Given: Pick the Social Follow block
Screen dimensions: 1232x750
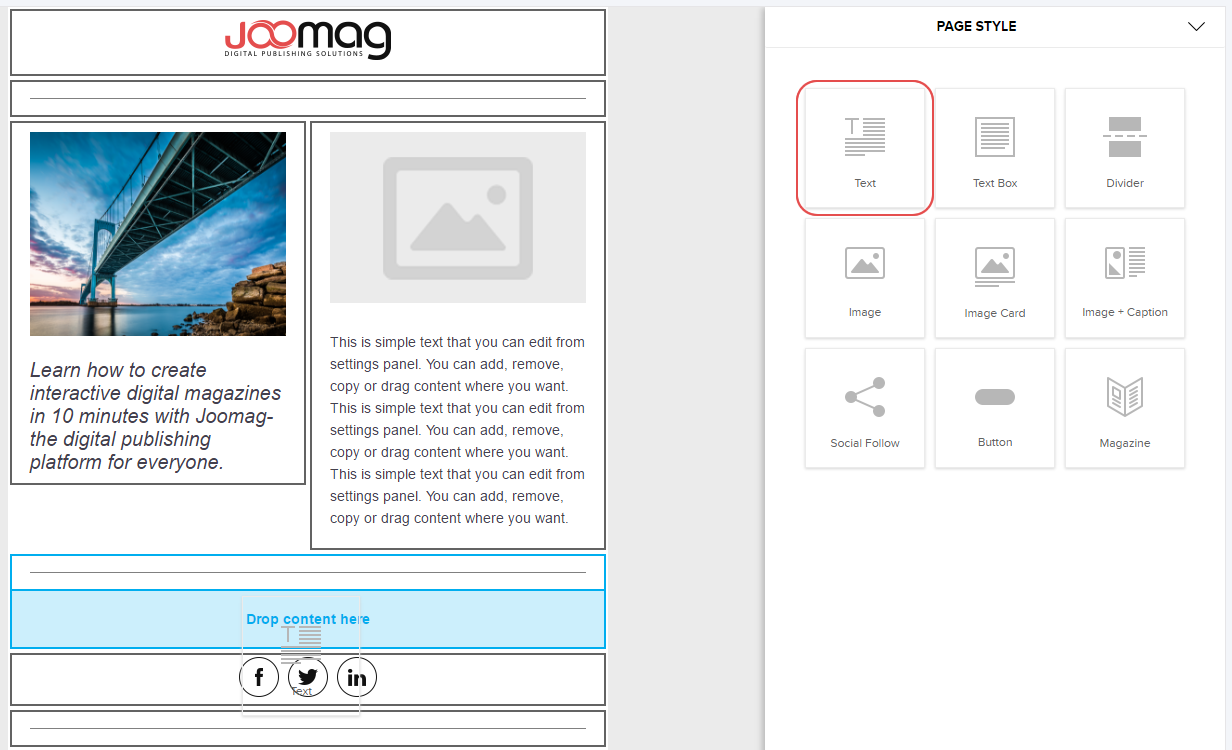Looking at the screenshot, I should coord(865,408).
